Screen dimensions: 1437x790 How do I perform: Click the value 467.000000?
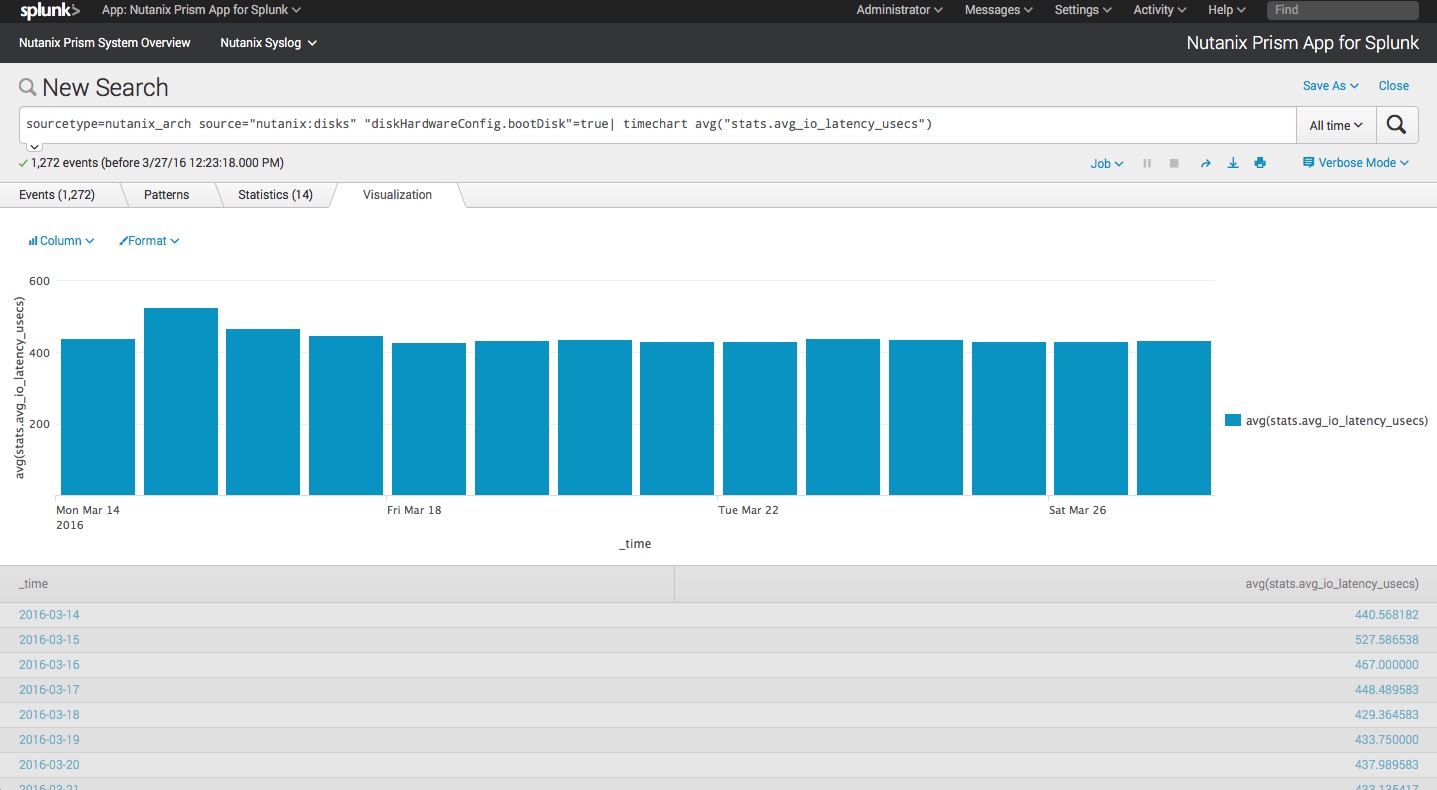pyautogui.click(x=1386, y=665)
